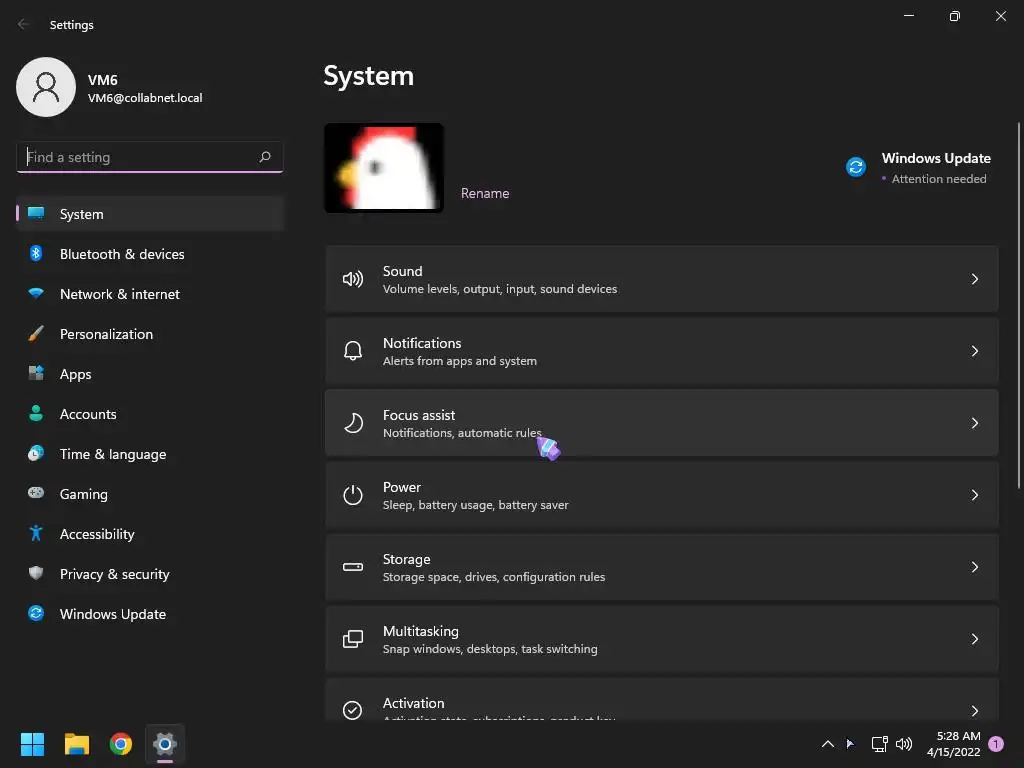Click the Notifications bell icon
The image size is (1024, 768).
[353, 351]
